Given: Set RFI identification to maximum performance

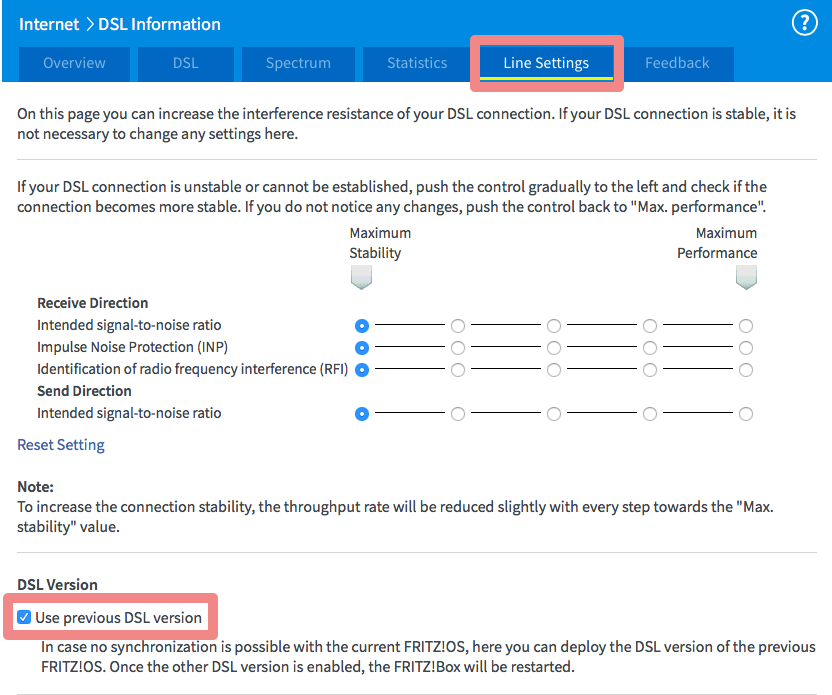Looking at the screenshot, I should click(746, 370).
